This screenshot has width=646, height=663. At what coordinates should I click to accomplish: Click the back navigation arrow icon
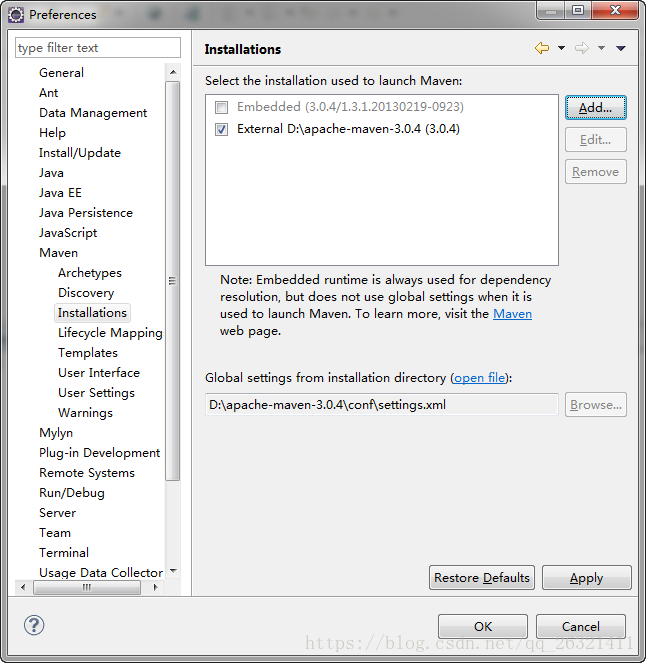coord(542,48)
